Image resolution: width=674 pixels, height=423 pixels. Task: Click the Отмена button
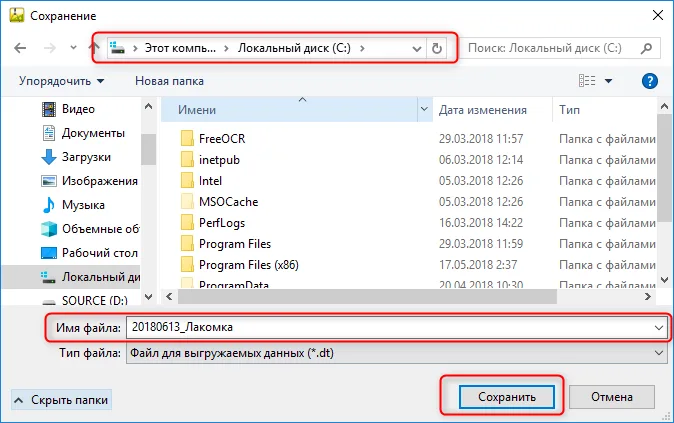point(612,397)
